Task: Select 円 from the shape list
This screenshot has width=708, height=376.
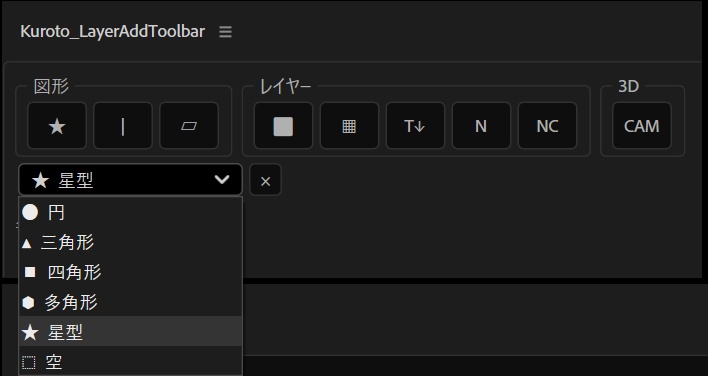Action: 130,212
